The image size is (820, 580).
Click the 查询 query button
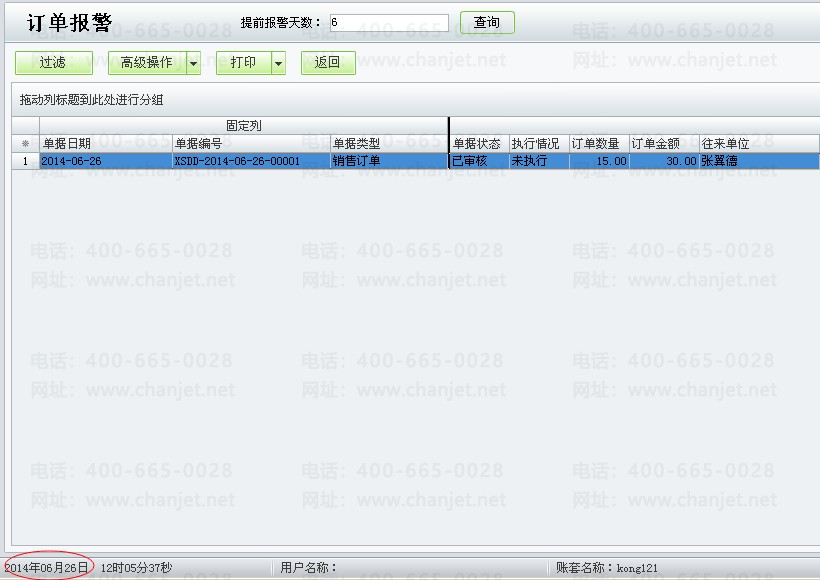[x=487, y=22]
